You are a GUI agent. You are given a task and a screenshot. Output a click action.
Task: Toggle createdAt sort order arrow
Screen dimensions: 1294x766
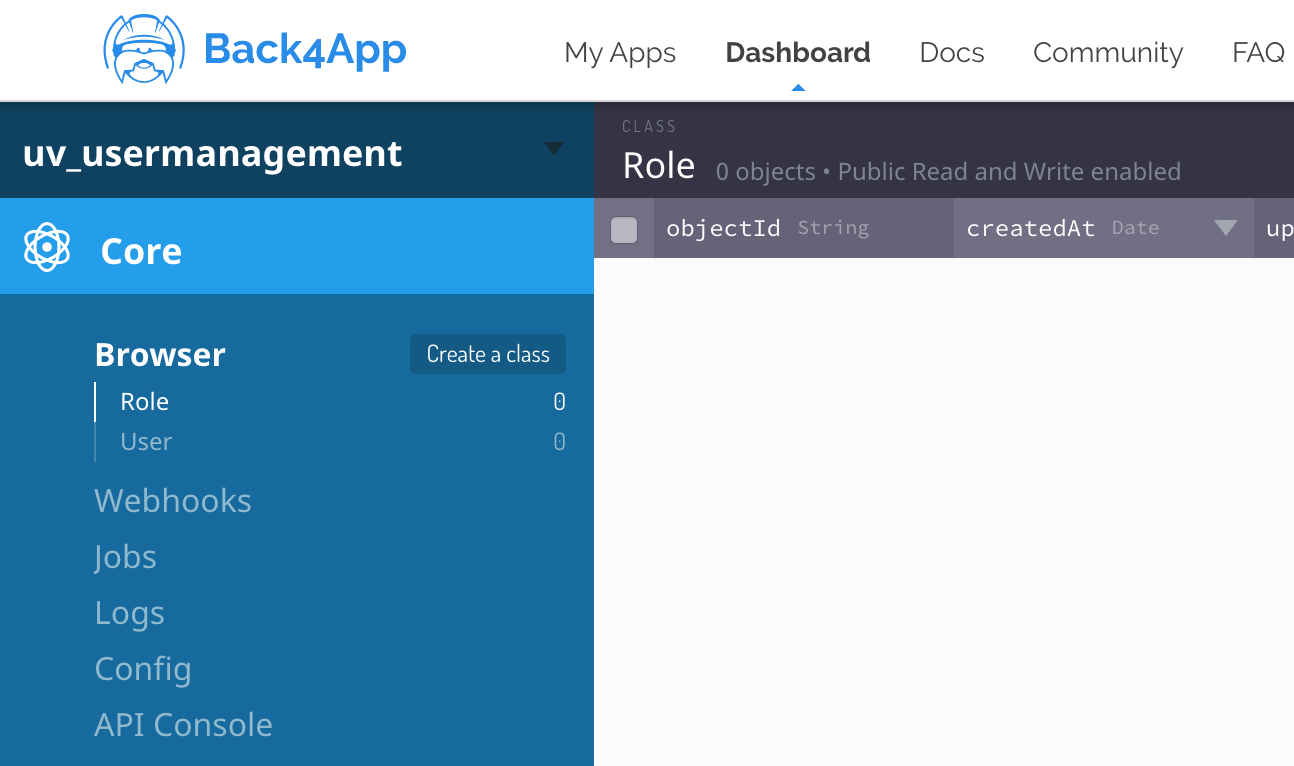pos(1226,228)
